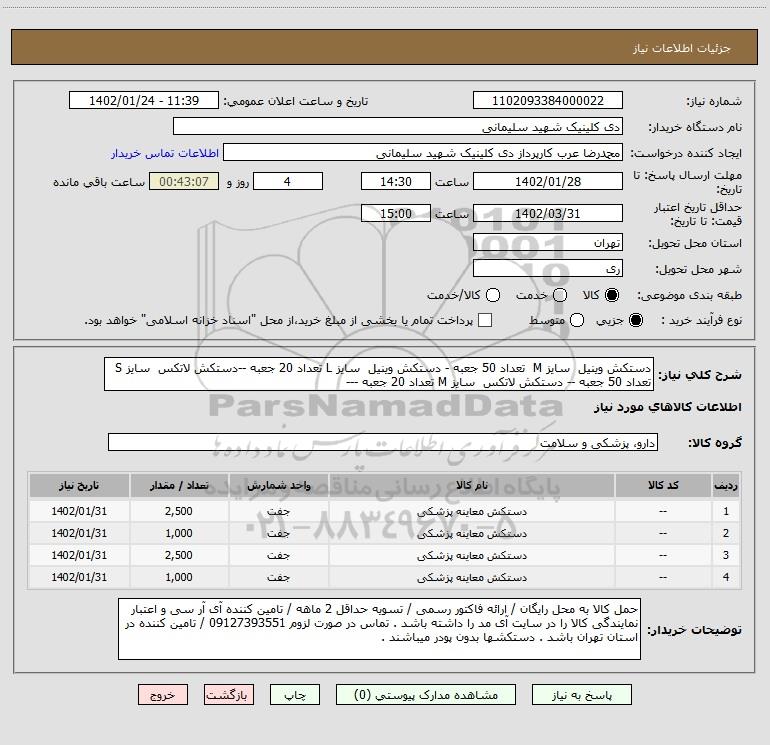Image resolution: width=770 pixels, height=745 pixels.
Task: Click the کد کالا column header
Action: (663, 485)
